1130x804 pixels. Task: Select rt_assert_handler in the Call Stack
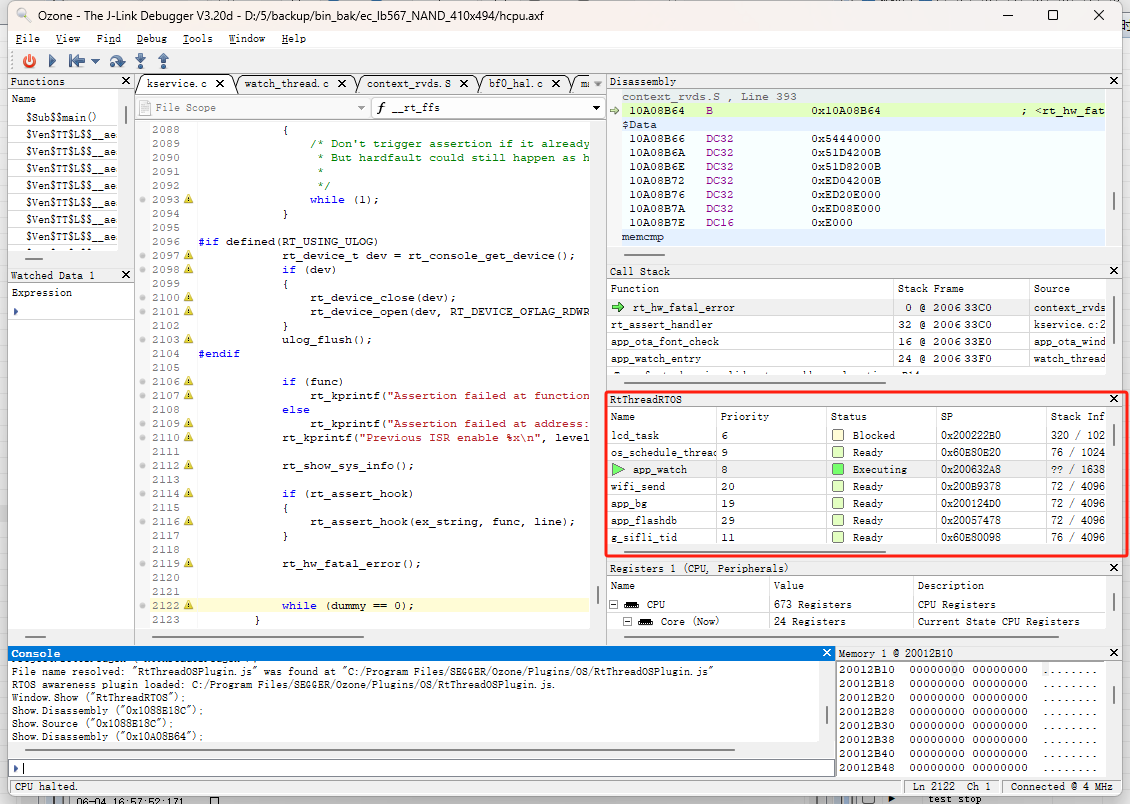point(857,325)
